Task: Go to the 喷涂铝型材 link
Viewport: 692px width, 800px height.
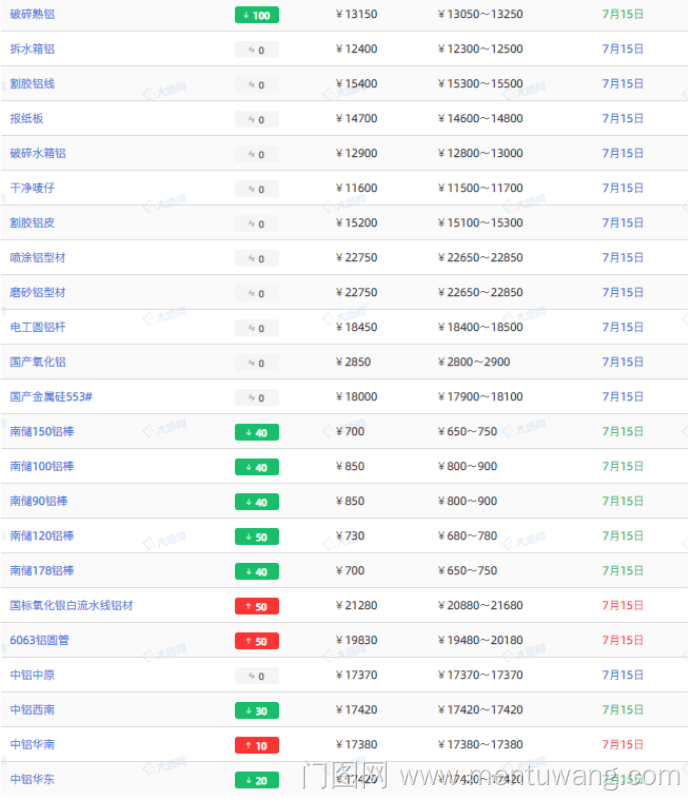Action: (38, 258)
